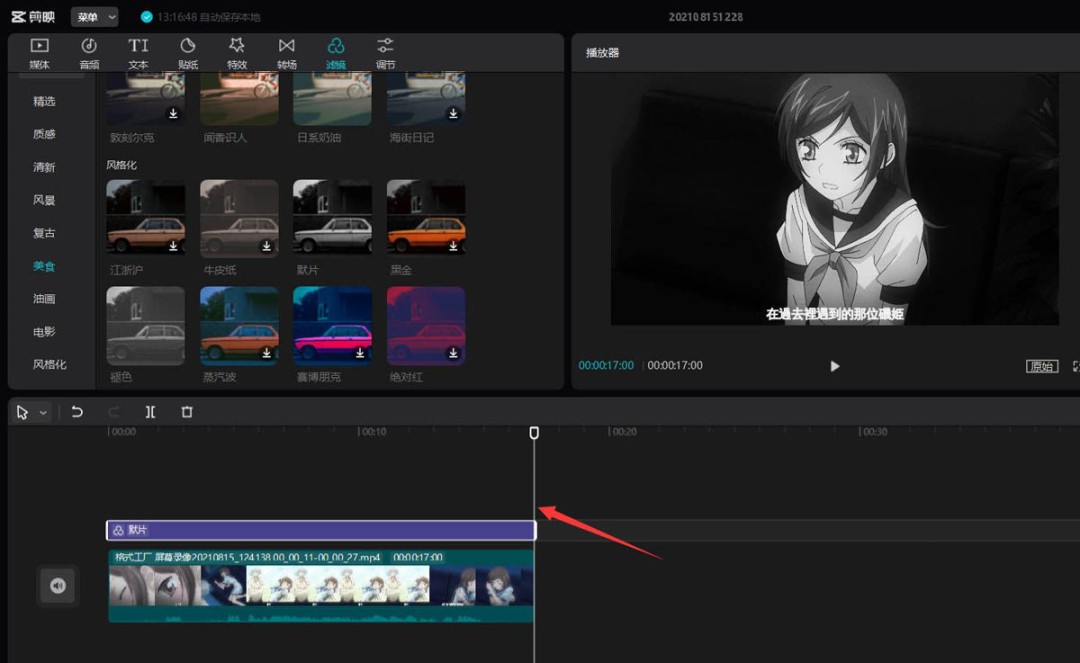Click the undo arrow in timeline toolbar
This screenshot has width=1080, height=663.
[77, 412]
